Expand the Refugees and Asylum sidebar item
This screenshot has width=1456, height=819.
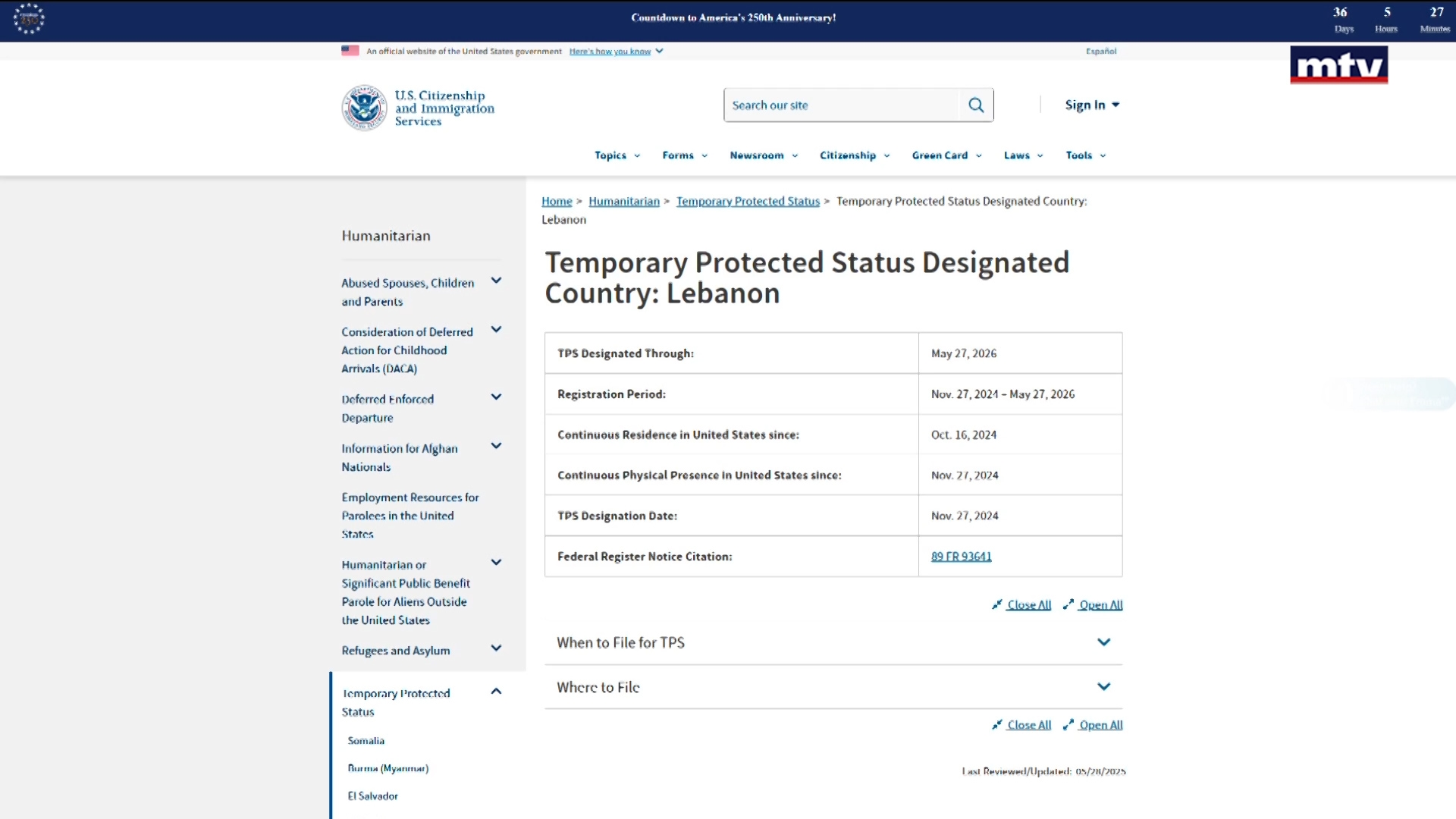tap(496, 648)
